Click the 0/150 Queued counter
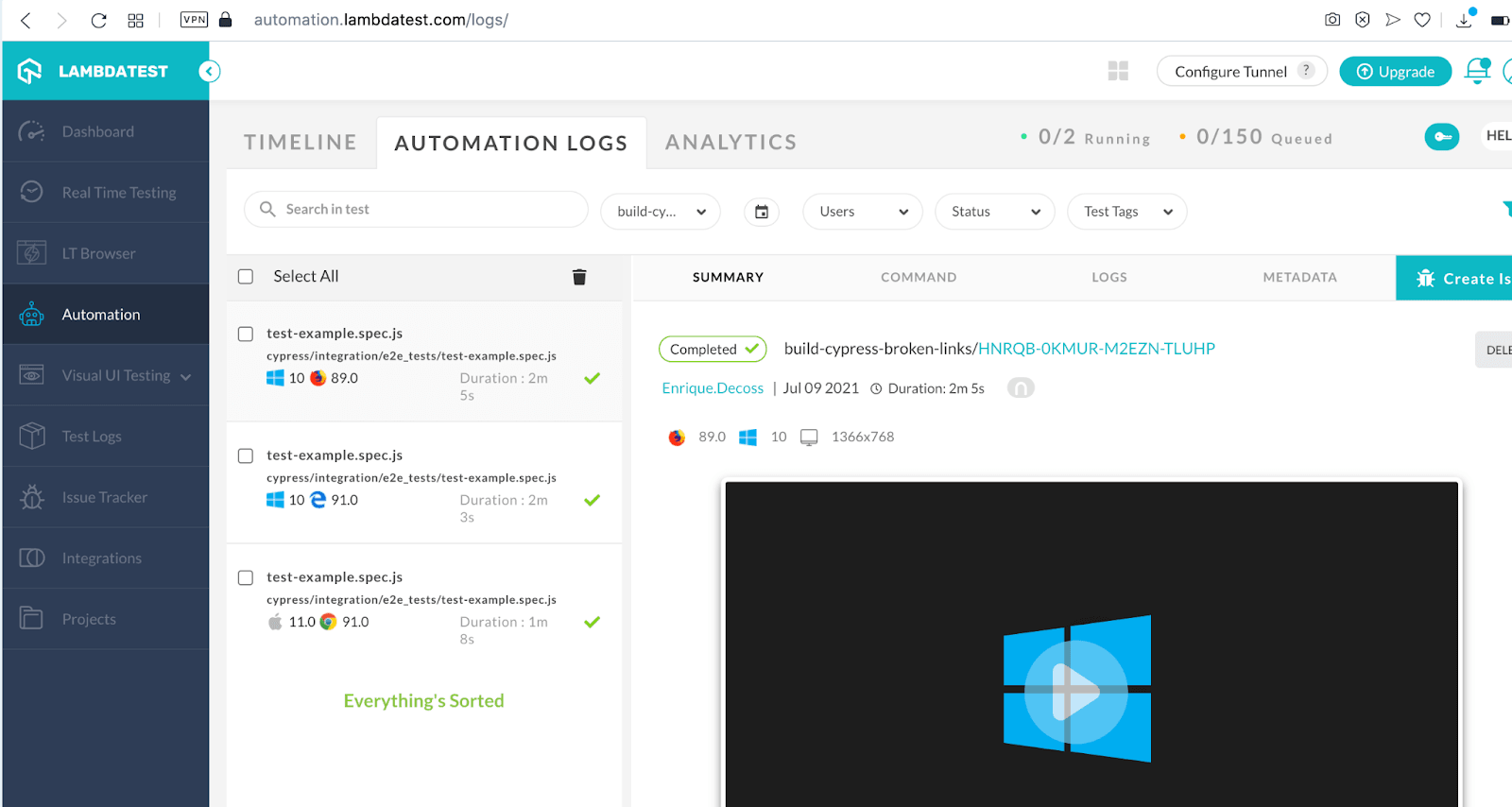1512x807 pixels. pyautogui.click(x=1256, y=137)
